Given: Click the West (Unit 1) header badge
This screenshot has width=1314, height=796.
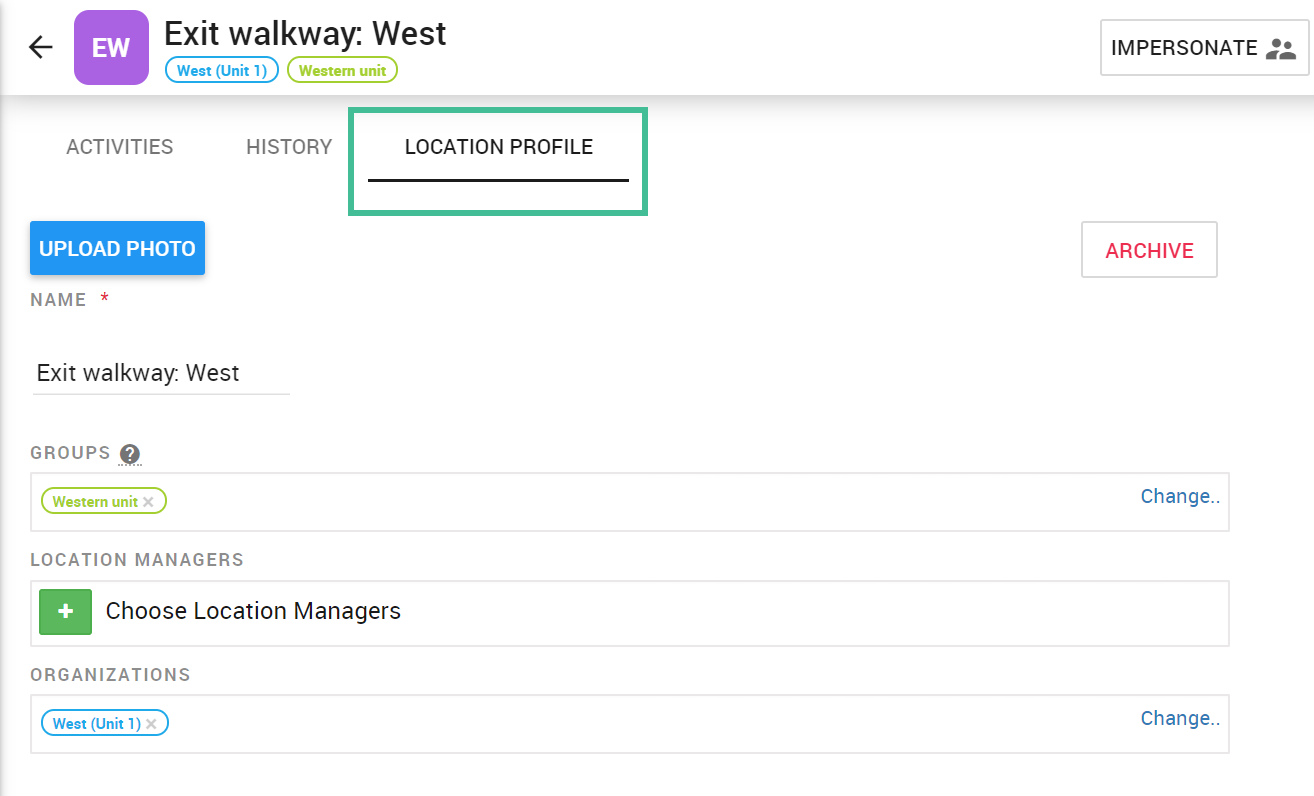Looking at the screenshot, I should pyautogui.click(x=222, y=71).
